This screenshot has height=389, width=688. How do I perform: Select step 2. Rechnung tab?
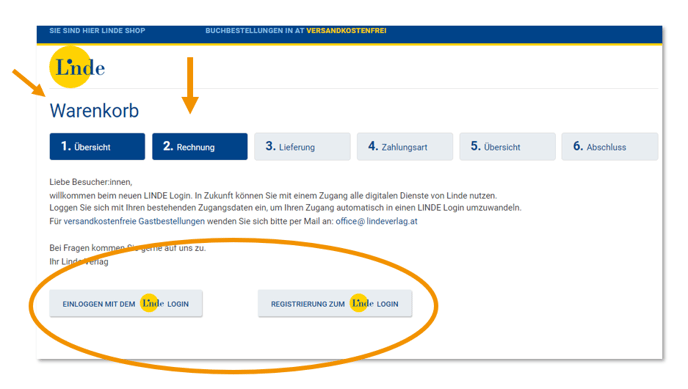tap(200, 146)
